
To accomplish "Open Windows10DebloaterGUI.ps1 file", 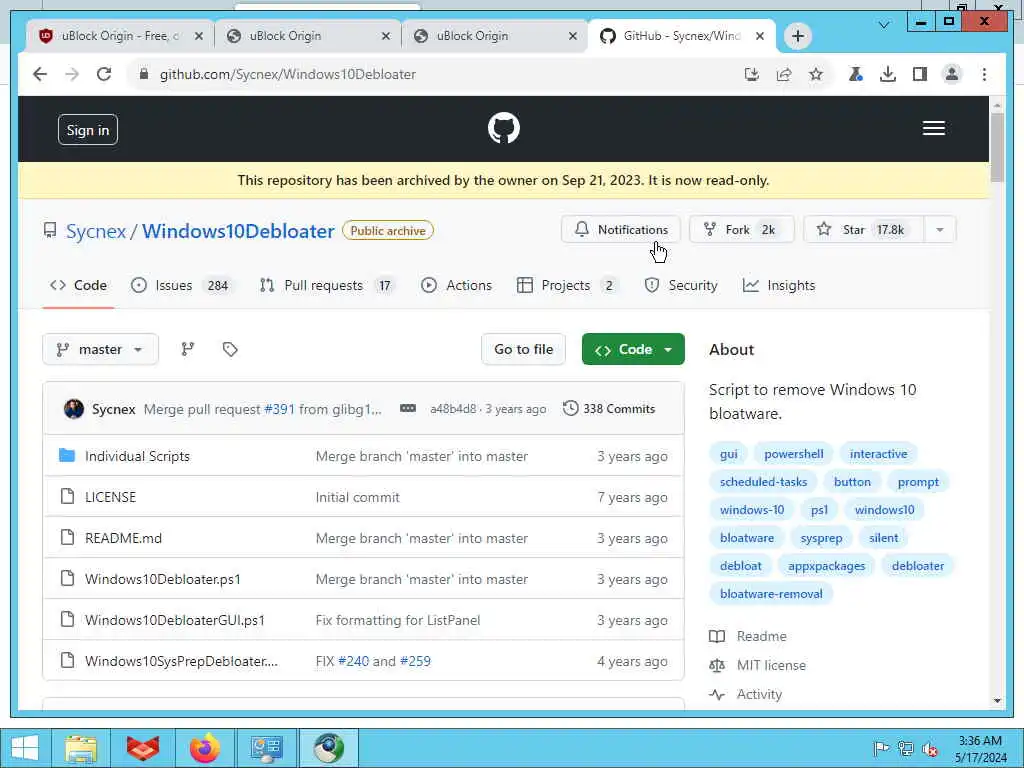I will 174,620.
